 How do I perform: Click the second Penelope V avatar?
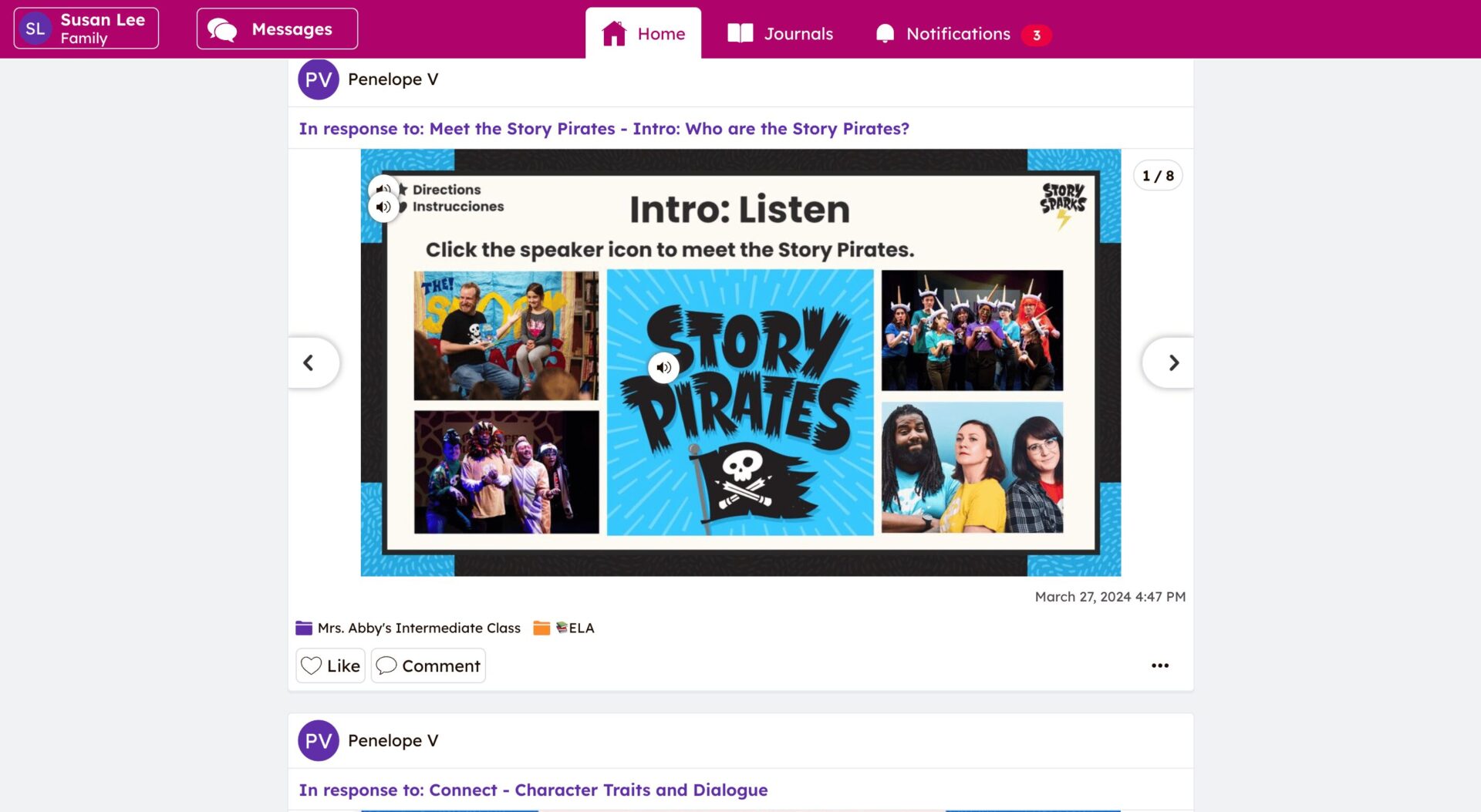(x=319, y=741)
